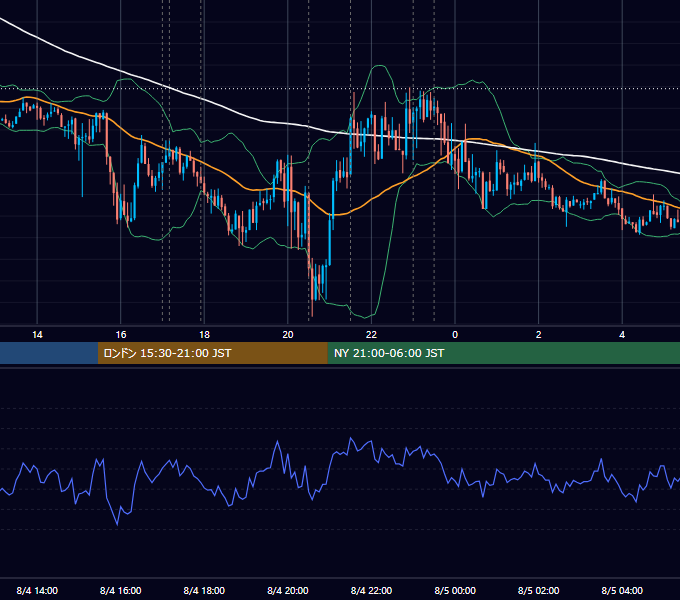This screenshot has width=680, height=600.
Task: Click the NY 21:00-06:00 JST session bar
Action: 503,353
